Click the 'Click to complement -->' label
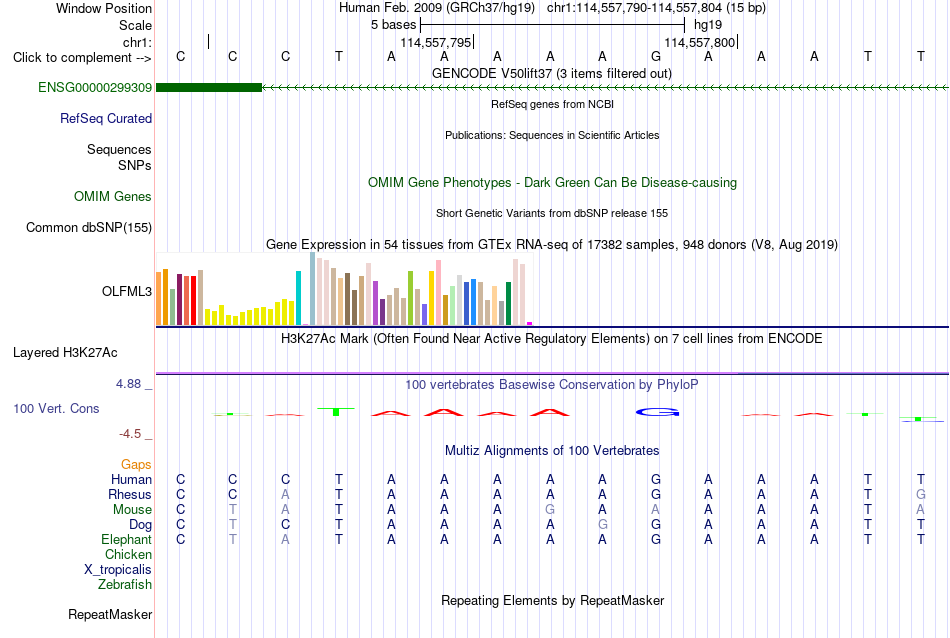Screen dimensions: 950x638 tap(82, 58)
